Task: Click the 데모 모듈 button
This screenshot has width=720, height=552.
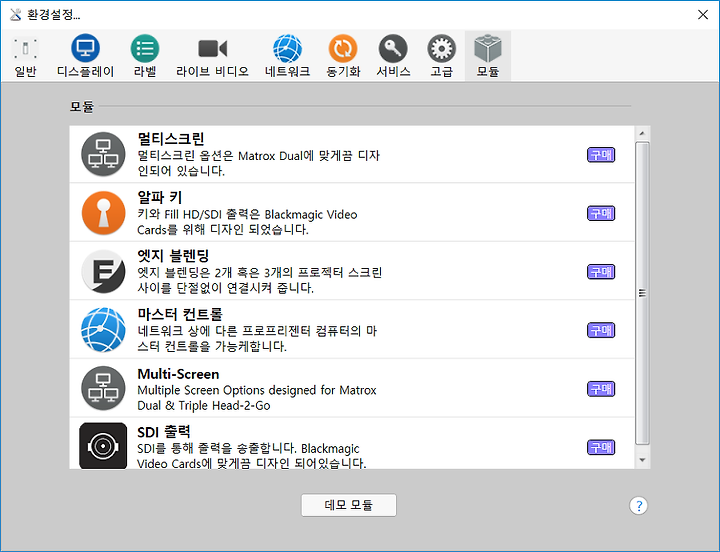Action: [349, 505]
